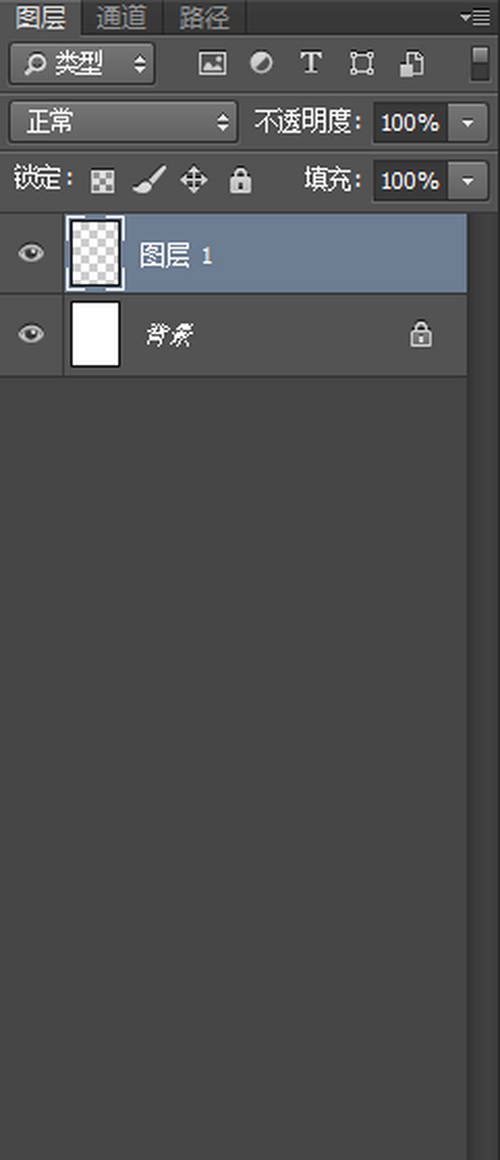Open the 类型 filter type dropdown
The height and width of the screenshot is (1160, 500).
(82, 64)
